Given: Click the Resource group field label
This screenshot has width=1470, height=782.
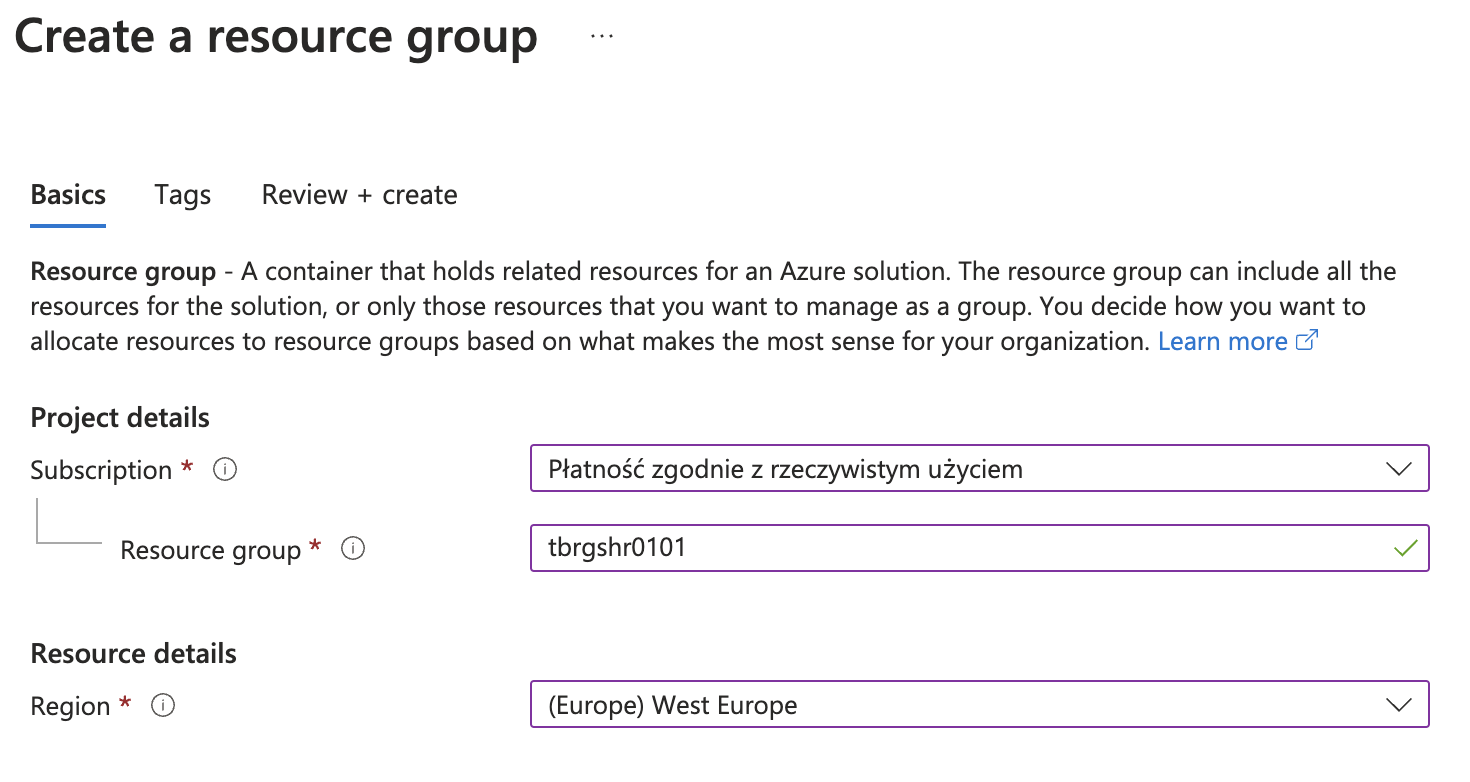Looking at the screenshot, I should 211,550.
